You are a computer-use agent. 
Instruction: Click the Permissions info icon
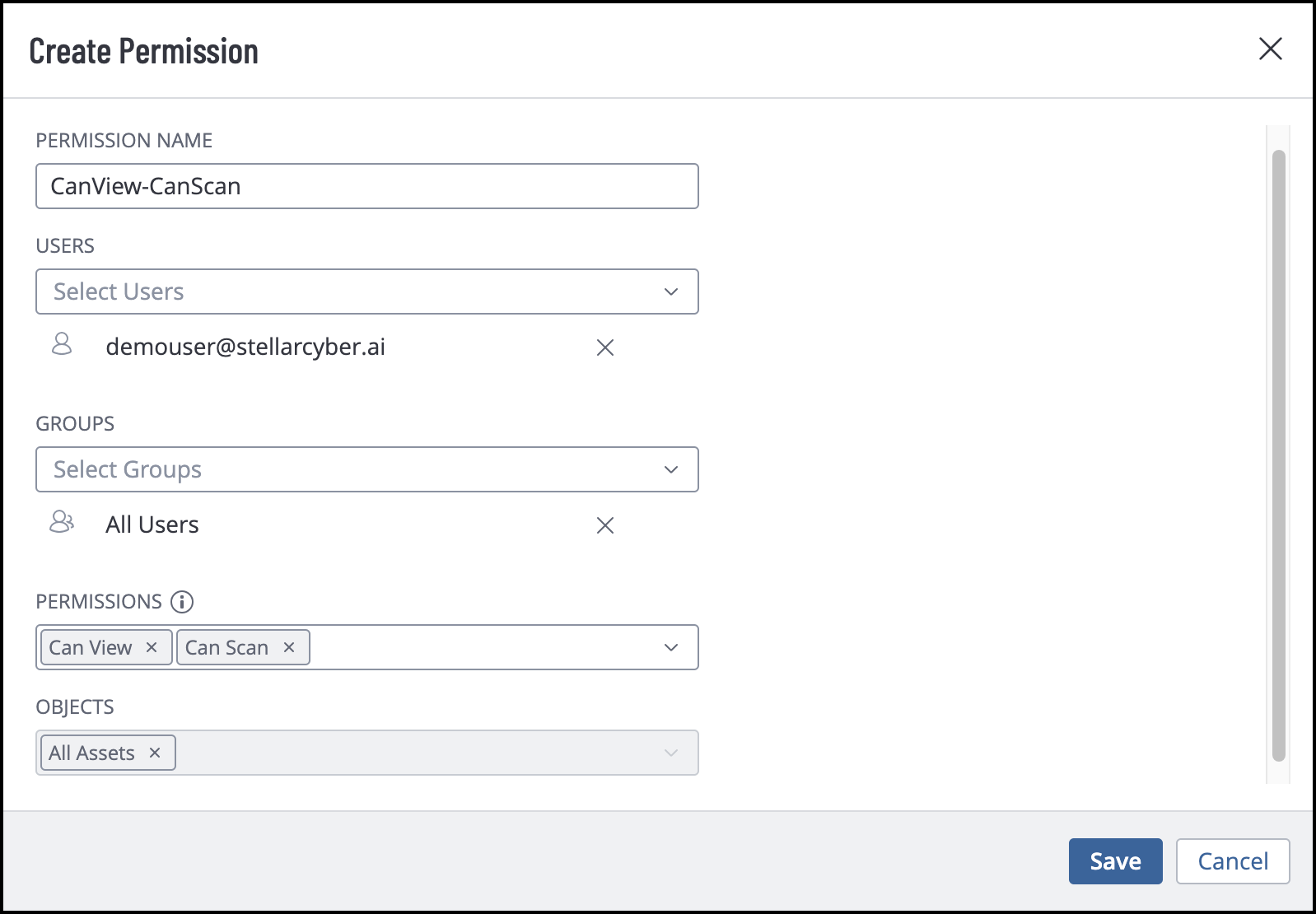pyautogui.click(x=182, y=602)
